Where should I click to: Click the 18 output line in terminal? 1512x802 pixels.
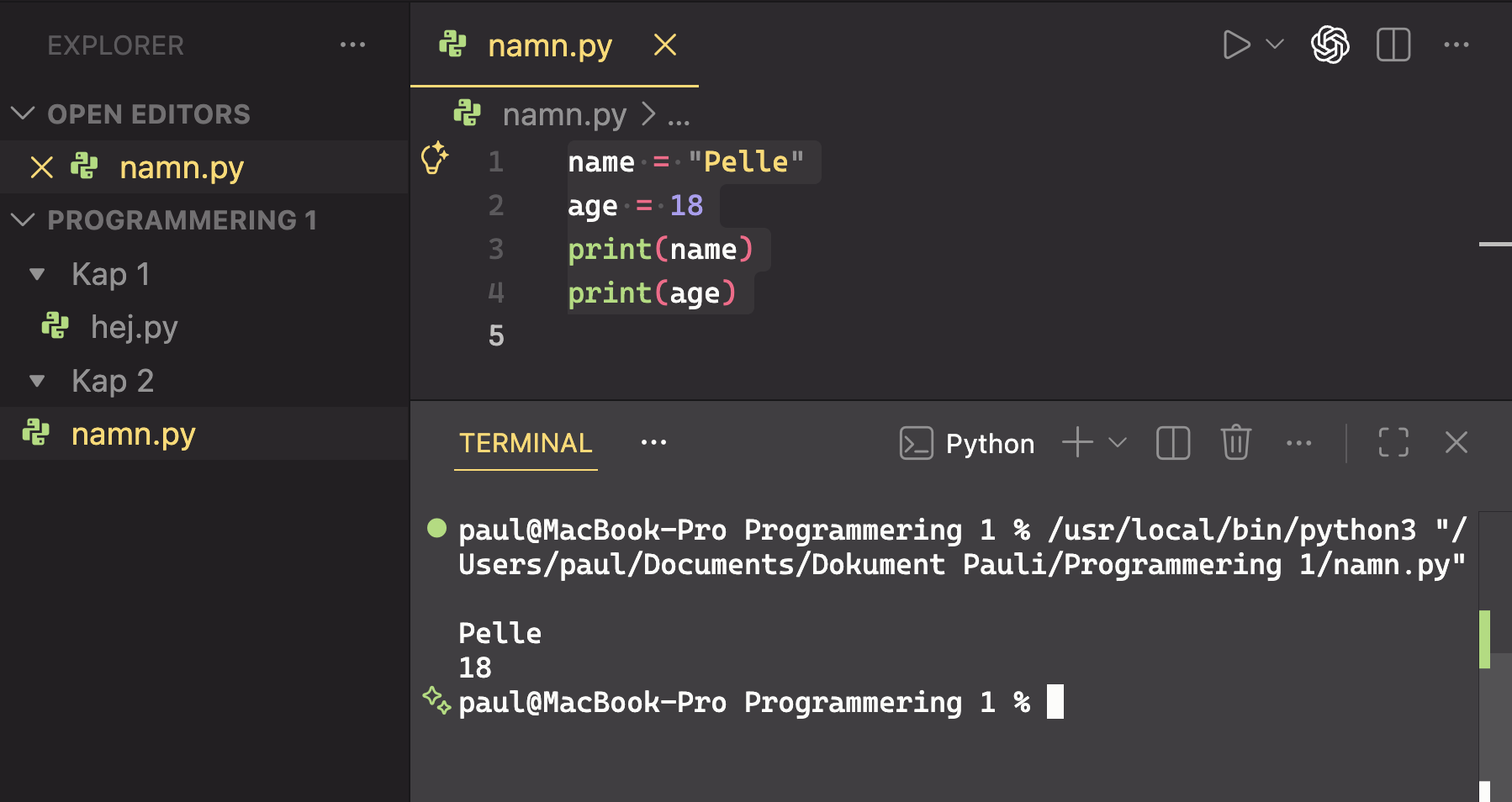[475, 667]
